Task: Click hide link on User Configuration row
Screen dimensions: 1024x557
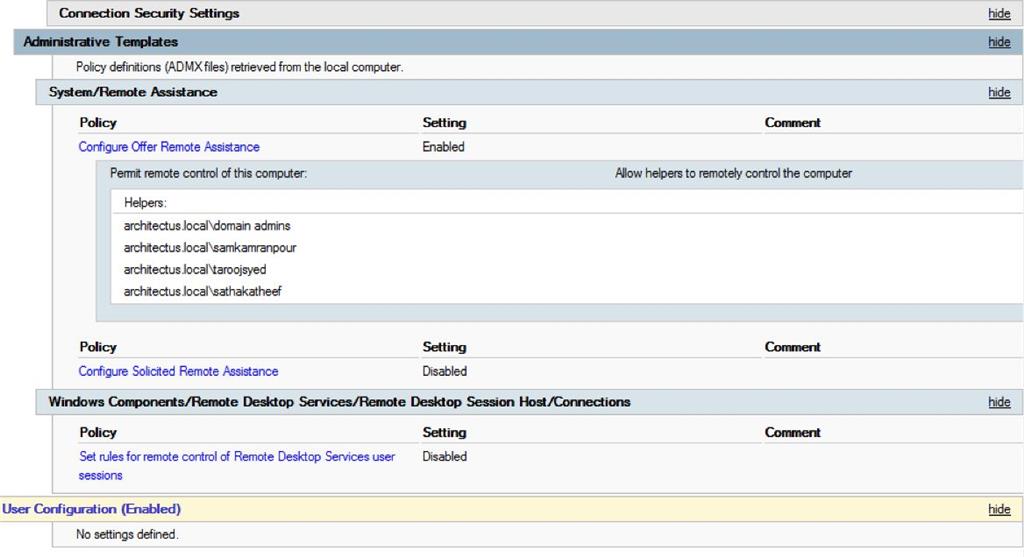Action: tap(998, 509)
